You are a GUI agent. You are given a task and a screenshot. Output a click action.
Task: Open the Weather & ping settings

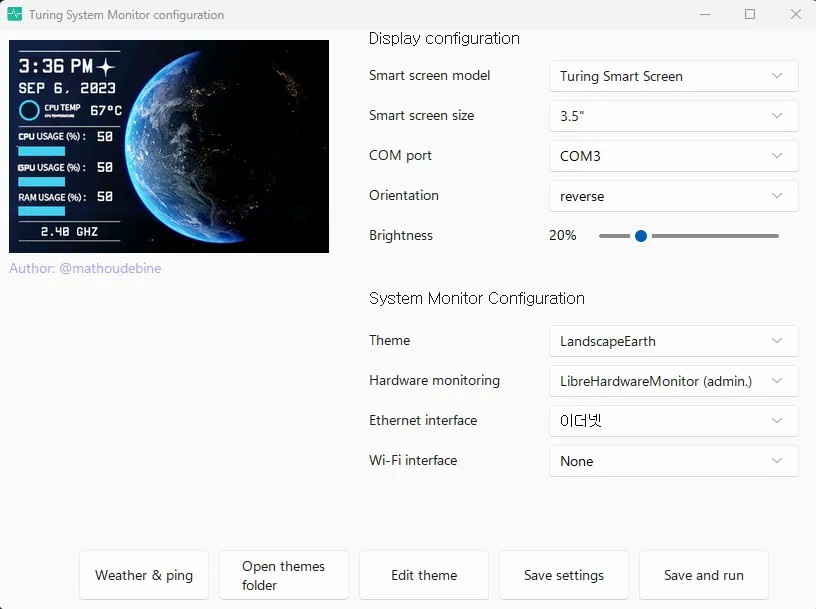144,575
